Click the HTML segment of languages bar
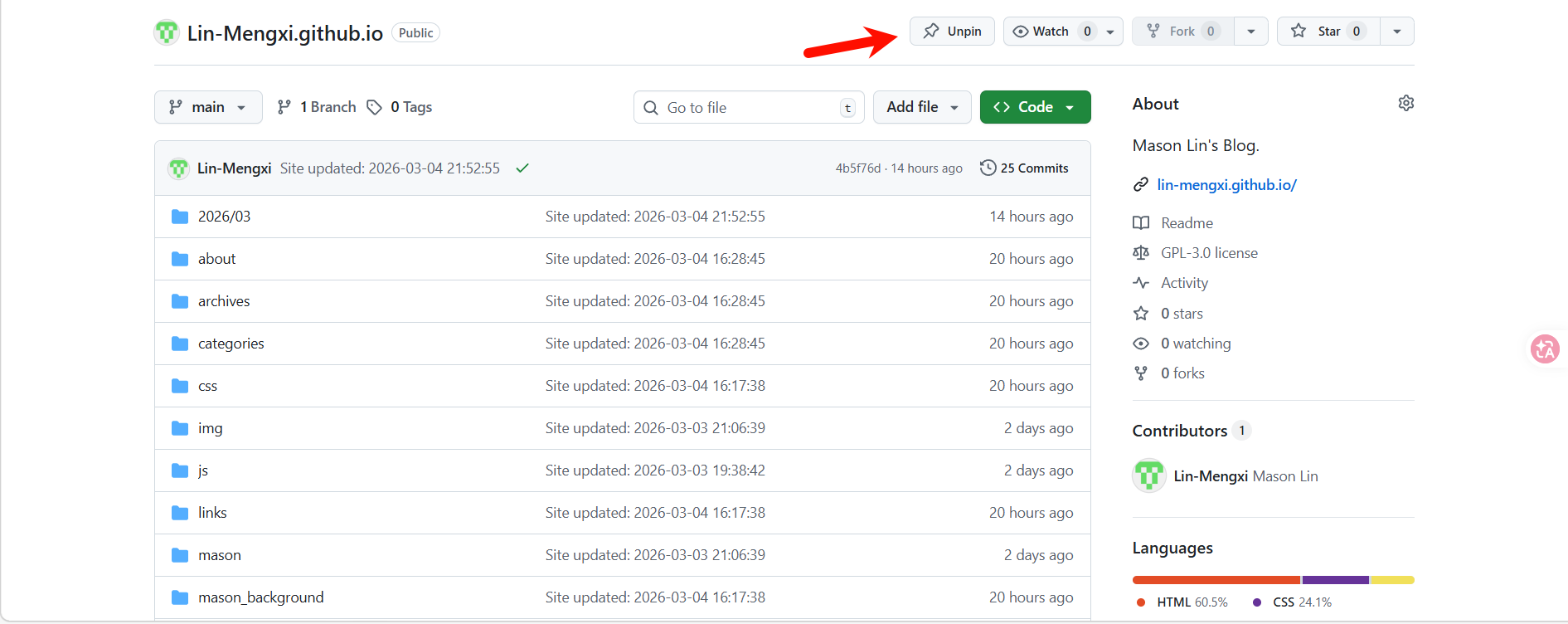The height and width of the screenshot is (624, 1568). pos(1216,580)
